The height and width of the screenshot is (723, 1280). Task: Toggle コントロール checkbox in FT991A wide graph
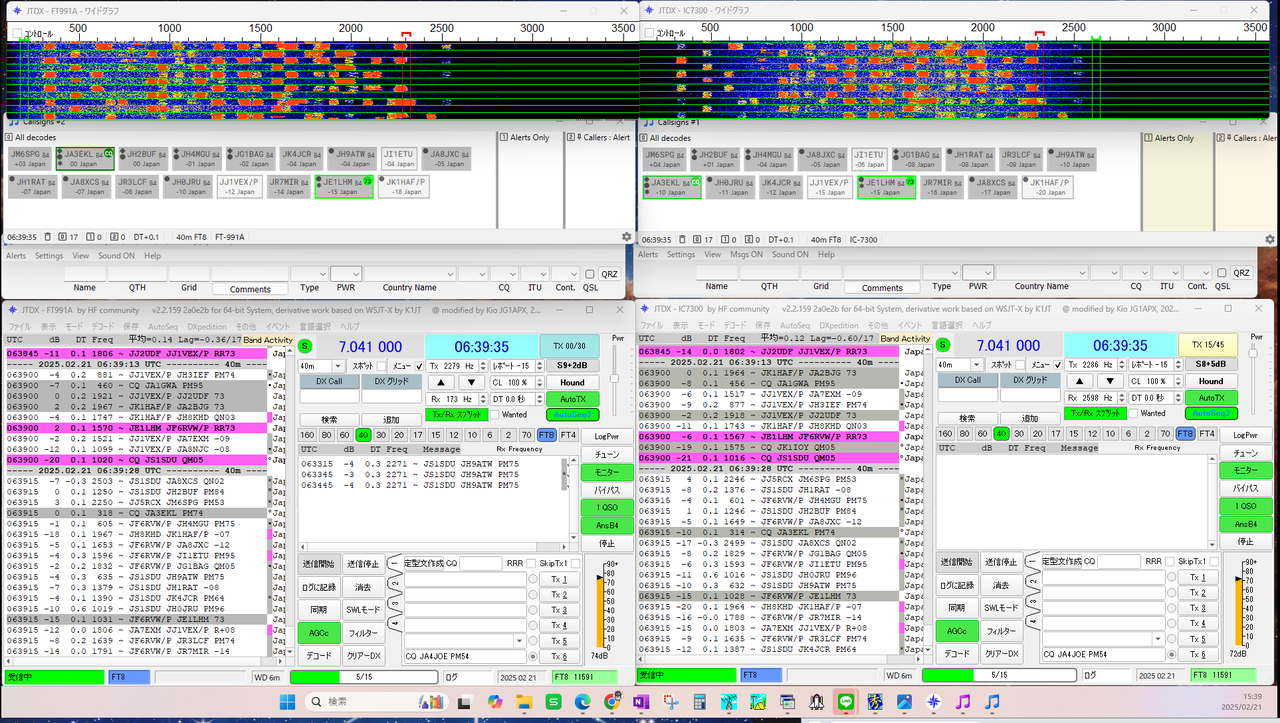tap(16, 34)
